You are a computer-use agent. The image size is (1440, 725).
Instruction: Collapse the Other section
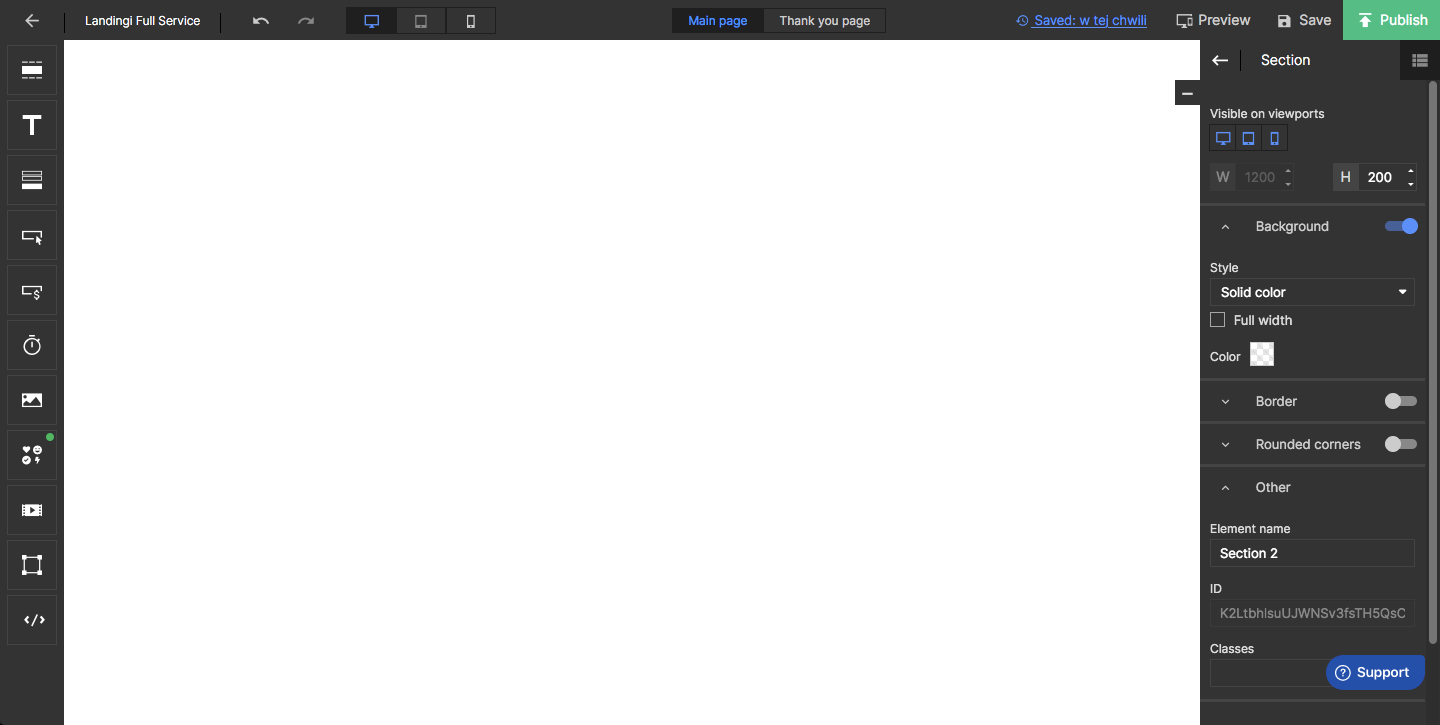click(1226, 487)
